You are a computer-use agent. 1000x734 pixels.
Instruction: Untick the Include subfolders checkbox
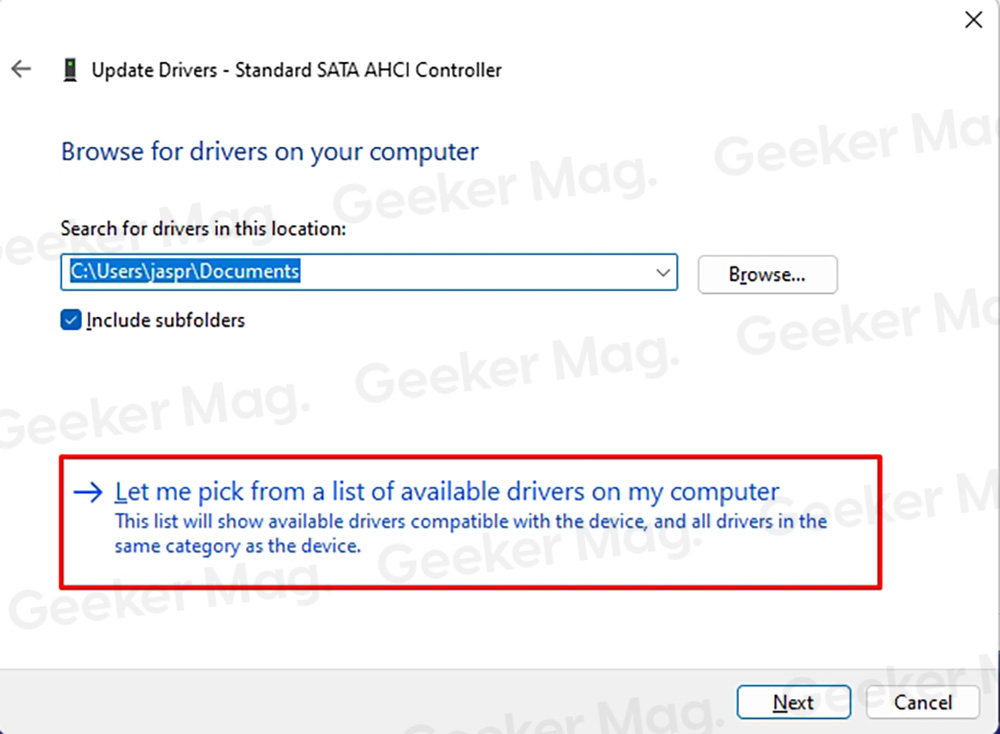point(71,319)
